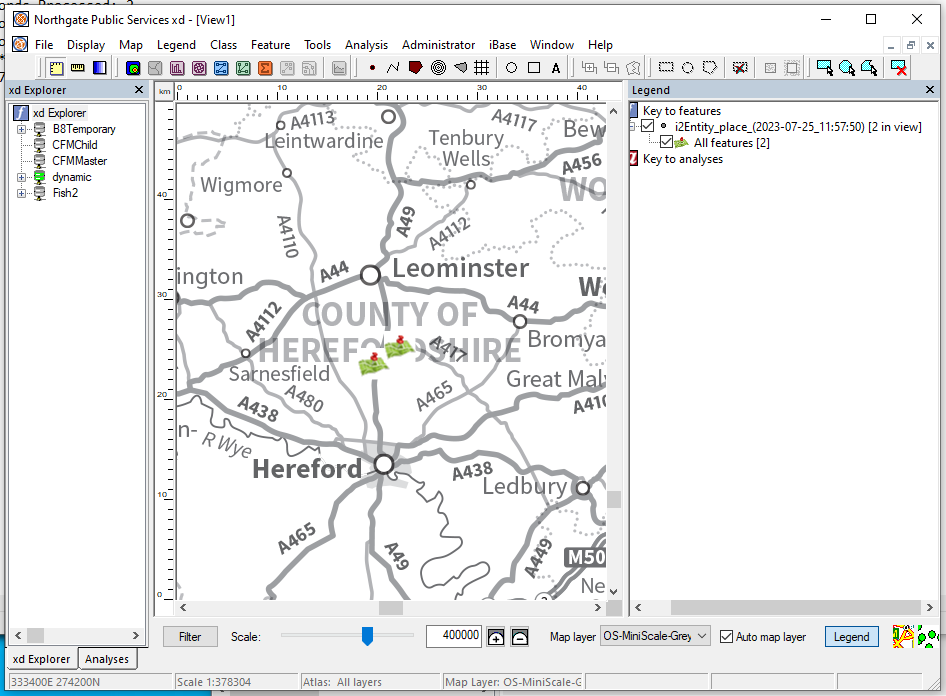Enable the Auto map layer checkbox
Screen dimensions: 946x696
click(x=724, y=636)
